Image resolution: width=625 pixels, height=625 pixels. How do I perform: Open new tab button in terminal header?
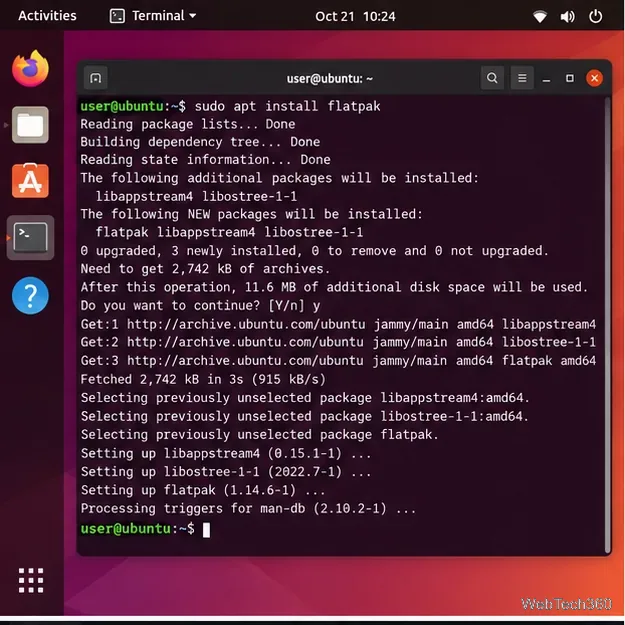(x=96, y=78)
